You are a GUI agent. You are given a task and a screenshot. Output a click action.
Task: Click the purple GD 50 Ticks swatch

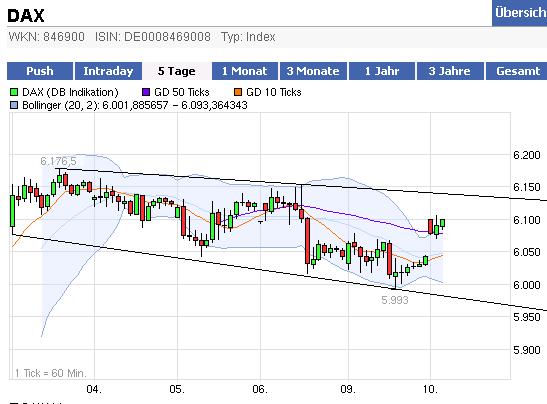point(146,92)
